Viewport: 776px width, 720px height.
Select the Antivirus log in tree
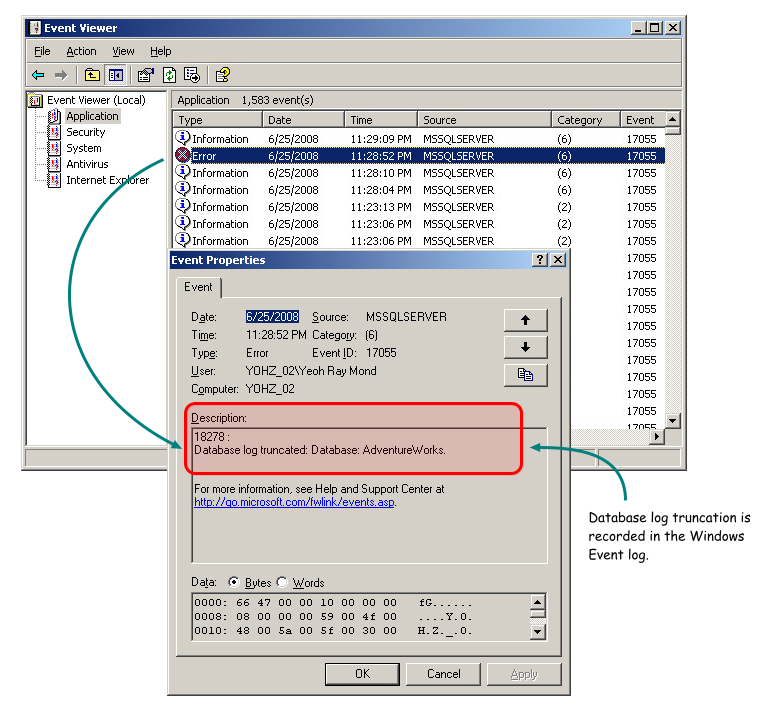[x=87, y=164]
